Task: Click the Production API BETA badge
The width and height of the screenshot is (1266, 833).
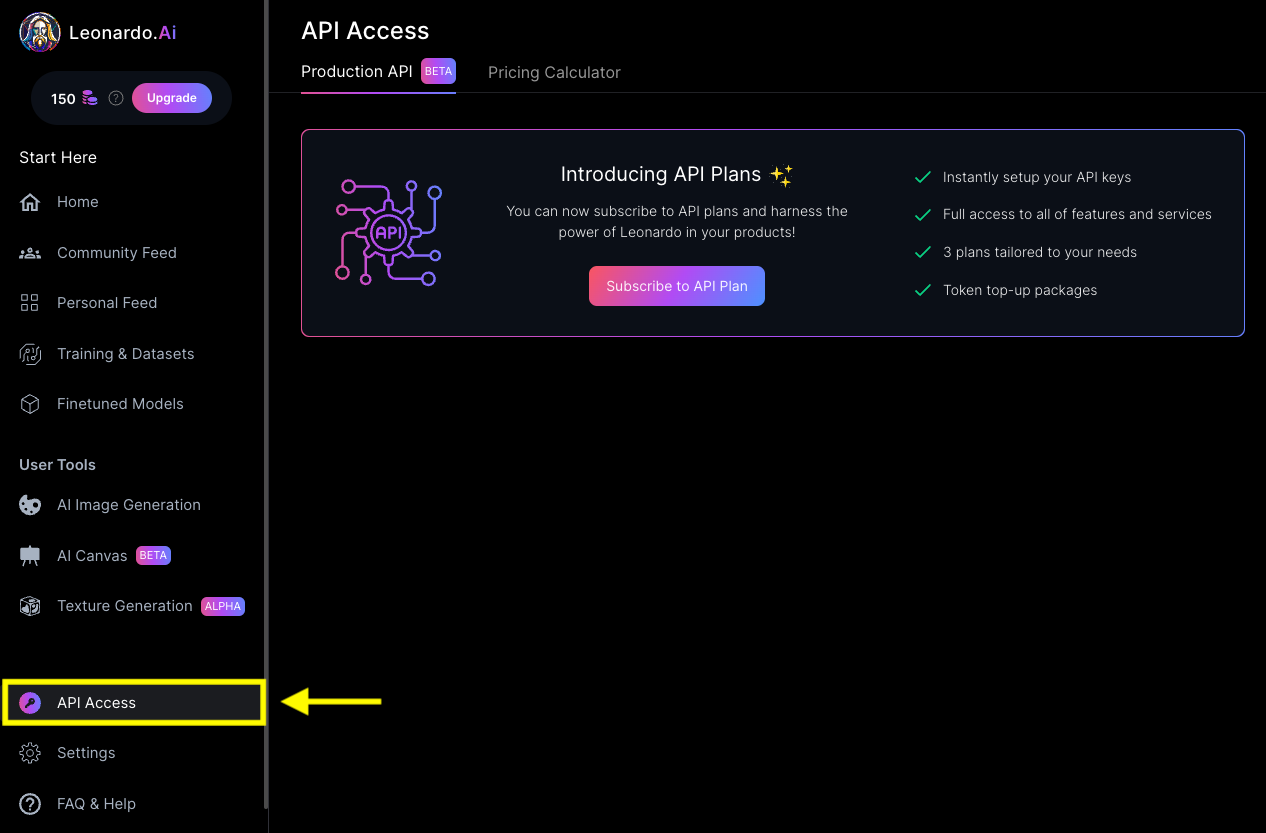Action: coord(439,71)
